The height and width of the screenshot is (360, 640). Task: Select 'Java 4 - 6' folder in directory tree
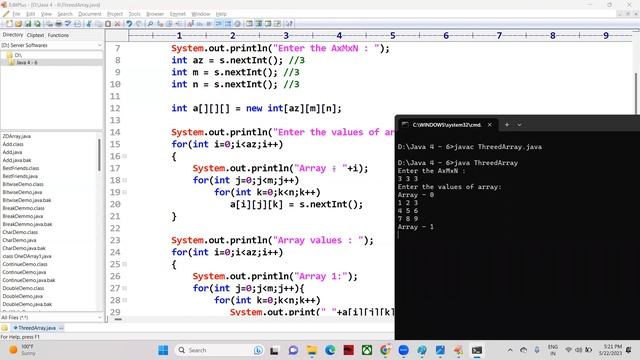pos(27,62)
